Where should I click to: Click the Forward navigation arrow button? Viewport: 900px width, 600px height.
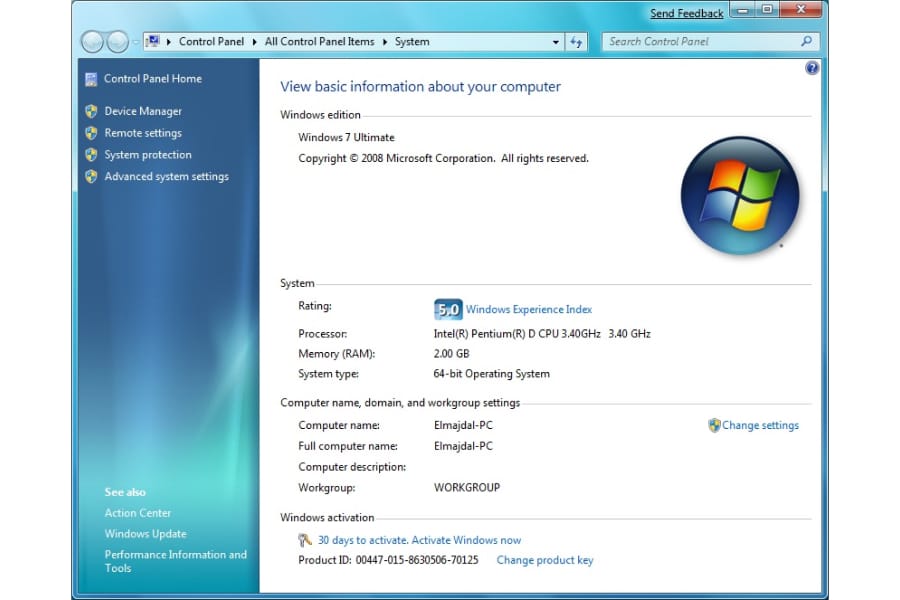117,41
